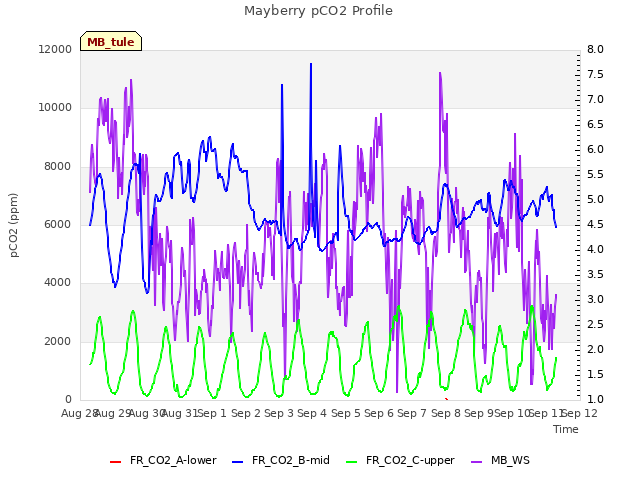Select the FR_CO2_C-upper legend label
640x480 pixels.
coord(410,460)
